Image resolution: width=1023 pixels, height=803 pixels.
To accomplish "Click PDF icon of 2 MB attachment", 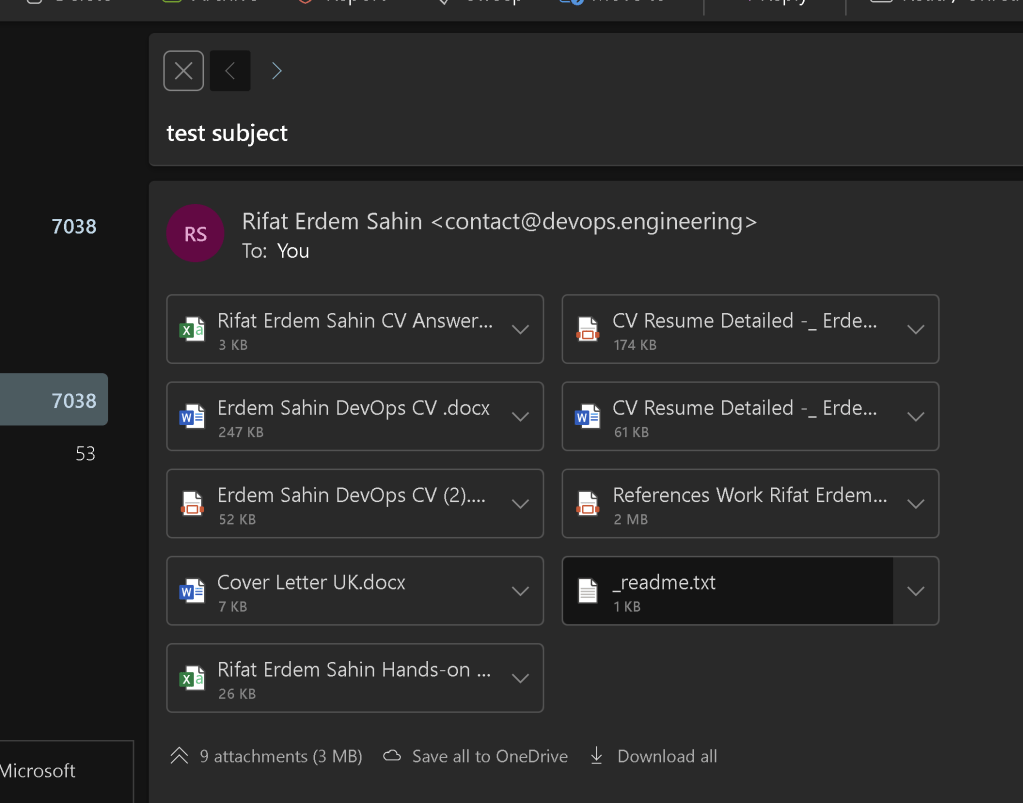I will tap(587, 504).
